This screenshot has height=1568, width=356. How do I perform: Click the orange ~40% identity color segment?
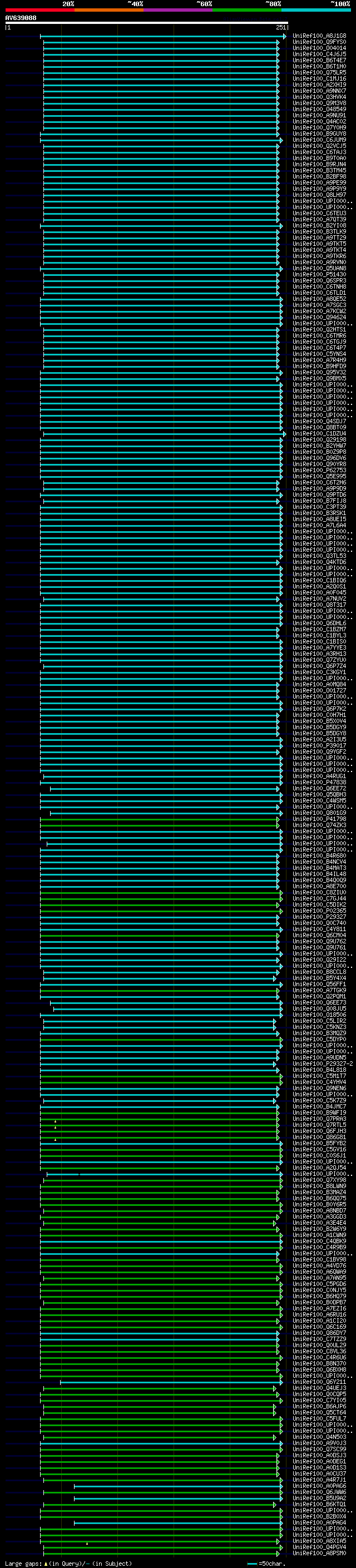pyautogui.click(x=110, y=10)
